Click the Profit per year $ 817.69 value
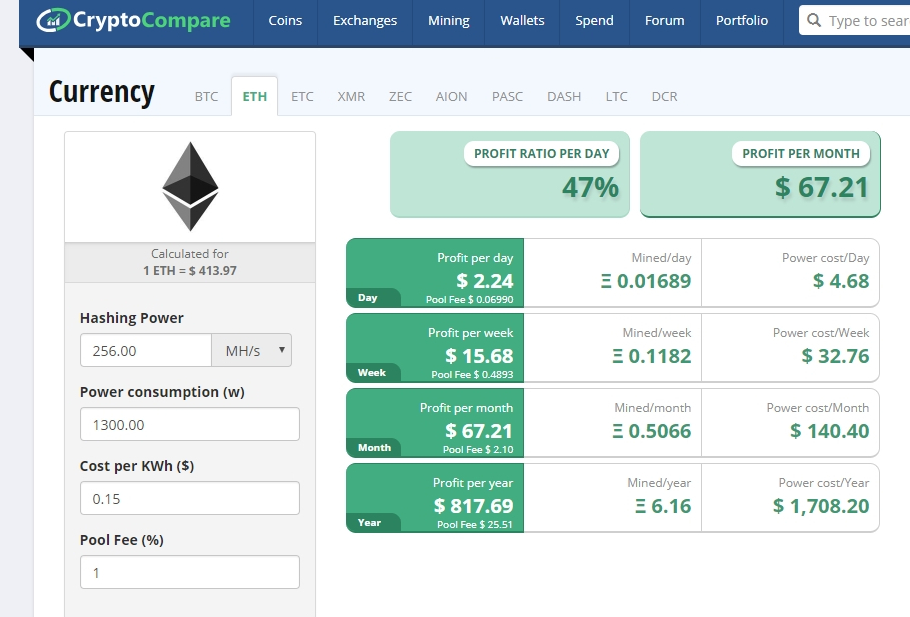This screenshot has width=910, height=617. 474,506
